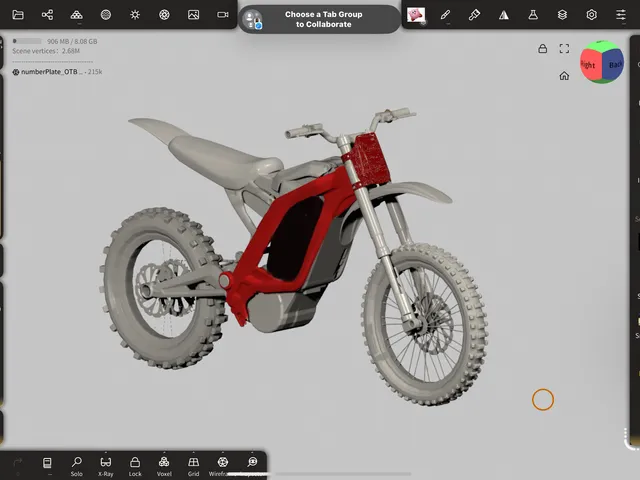Toggle the object Lock button
The width and height of the screenshot is (640, 480).
[x=135, y=466]
